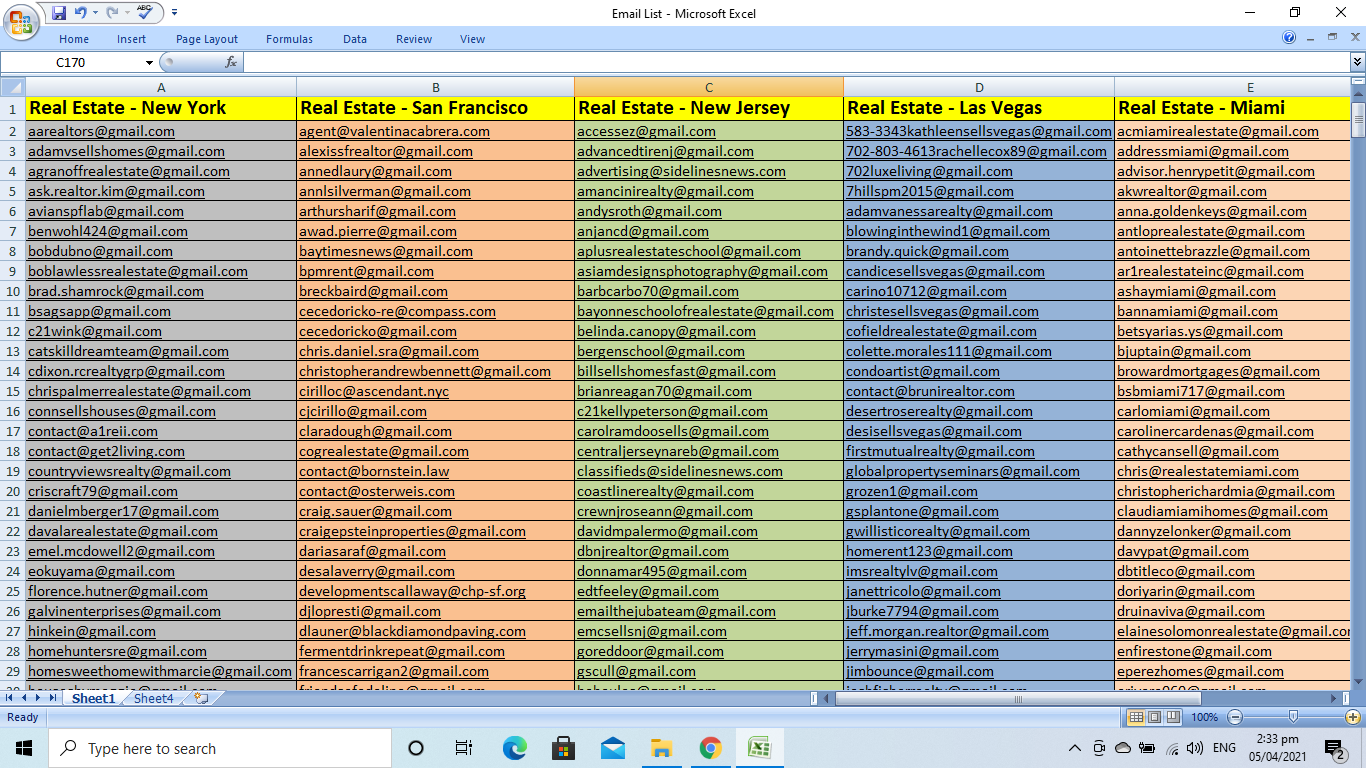
Task: Click the zoom slider handle
Action: click(1294, 717)
